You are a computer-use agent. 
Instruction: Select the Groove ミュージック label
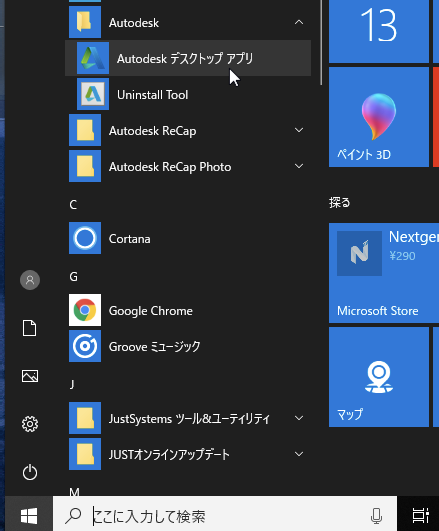click(x=154, y=346)
